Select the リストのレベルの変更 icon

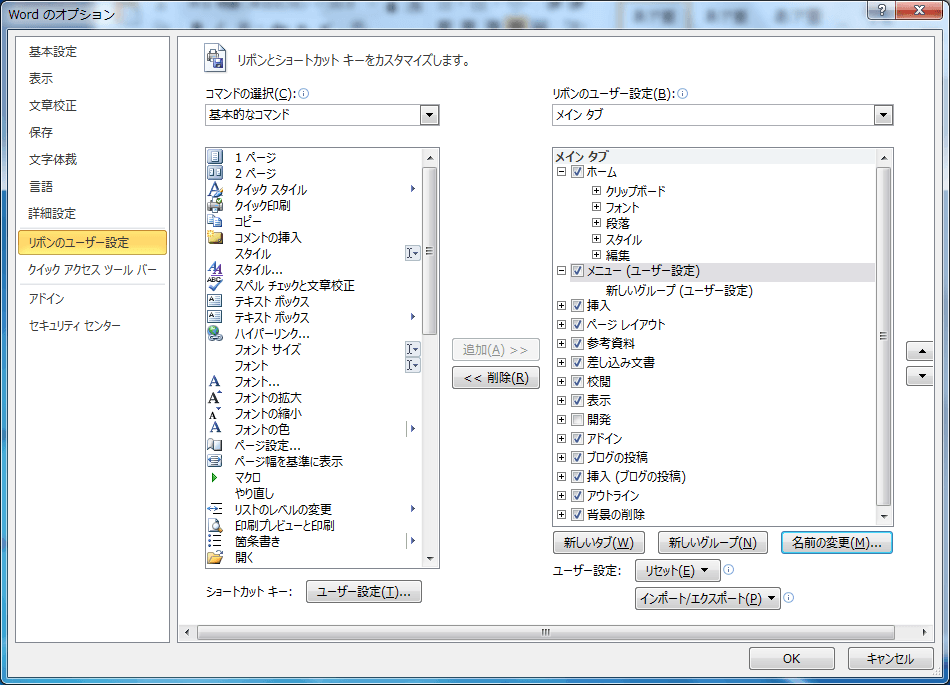pyautogui.click(x=215, y=509)
